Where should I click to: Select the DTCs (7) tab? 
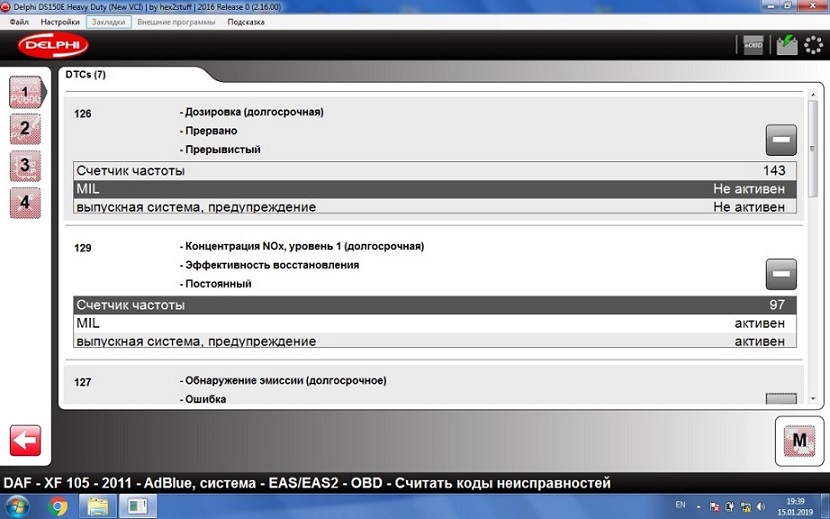[x=86, y=75]
